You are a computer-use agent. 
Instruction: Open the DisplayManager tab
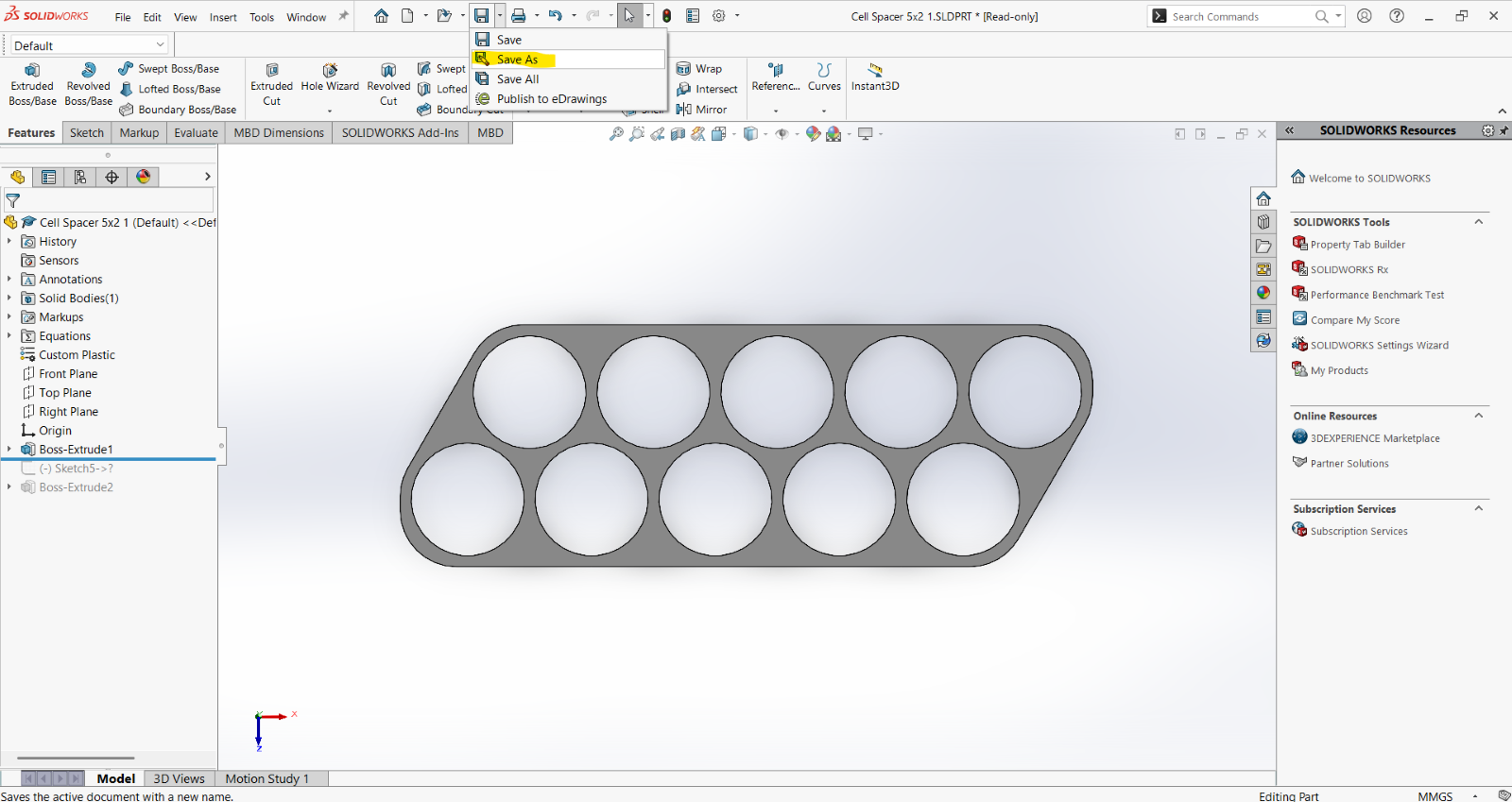(x=144, y=177)
